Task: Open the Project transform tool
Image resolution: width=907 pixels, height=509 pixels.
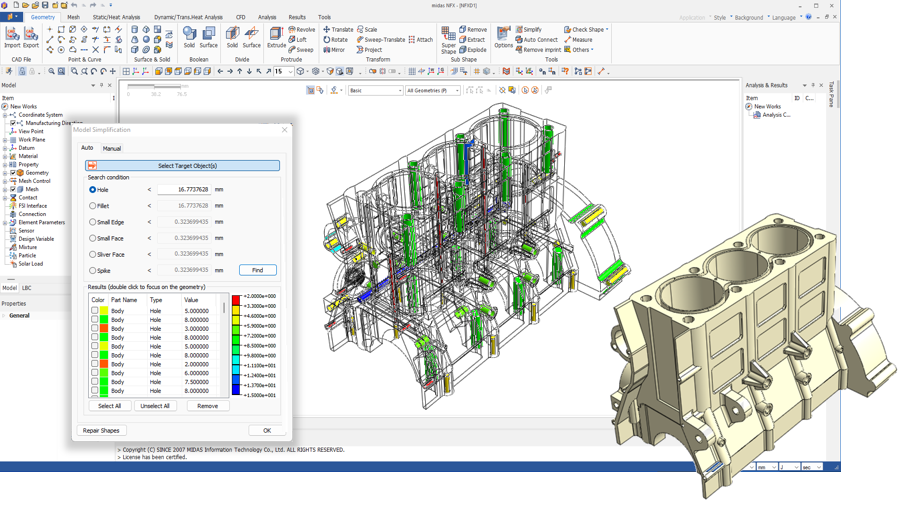Action: (369, 50)
